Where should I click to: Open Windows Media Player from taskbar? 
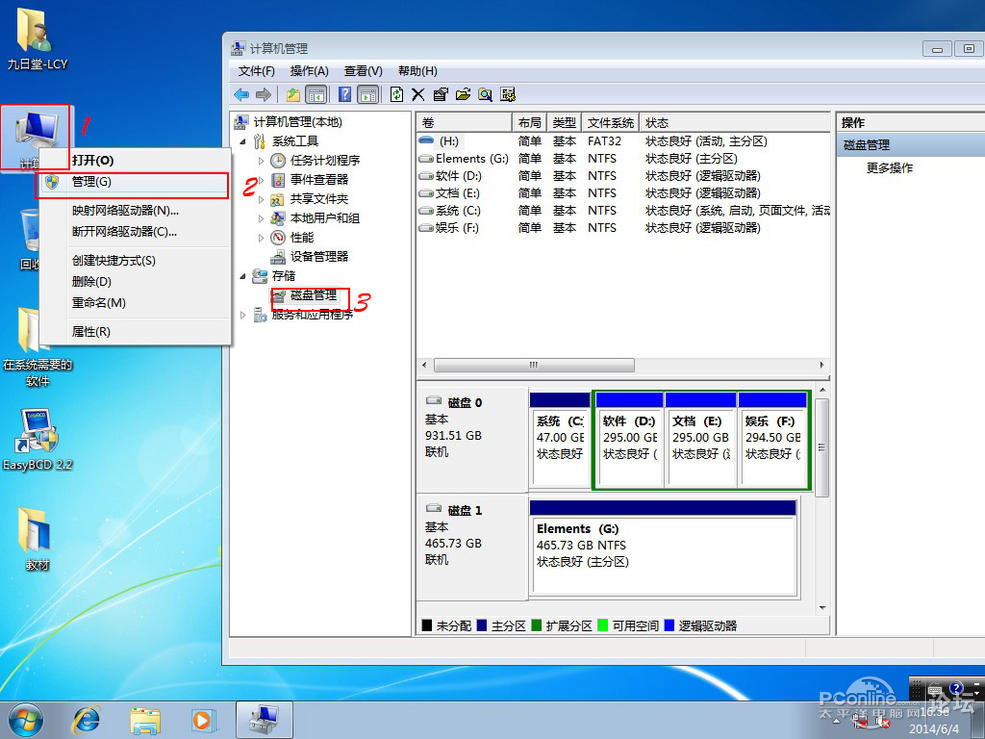coord(203,720)
